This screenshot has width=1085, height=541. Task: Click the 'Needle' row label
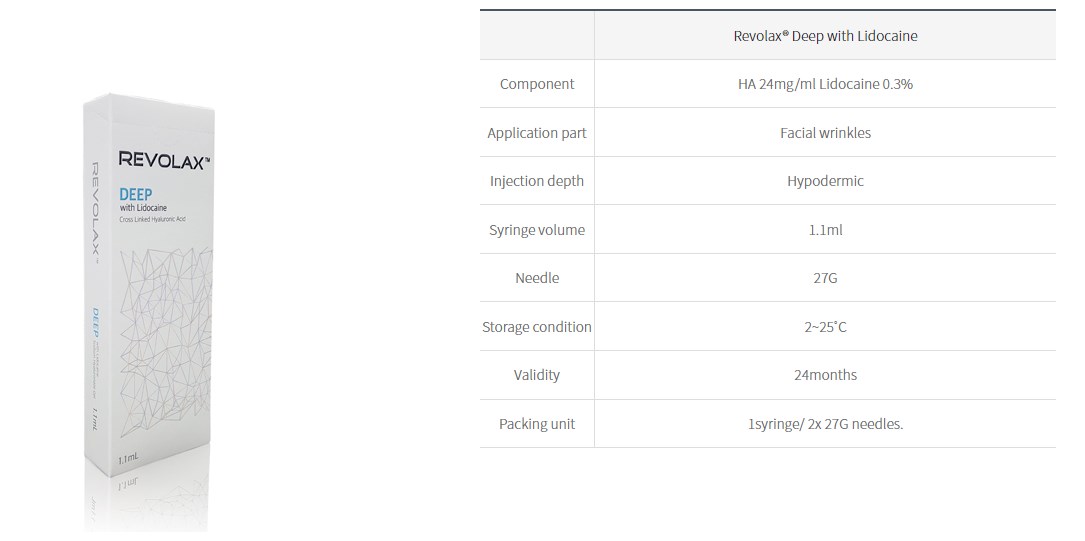tap(537, 278)
